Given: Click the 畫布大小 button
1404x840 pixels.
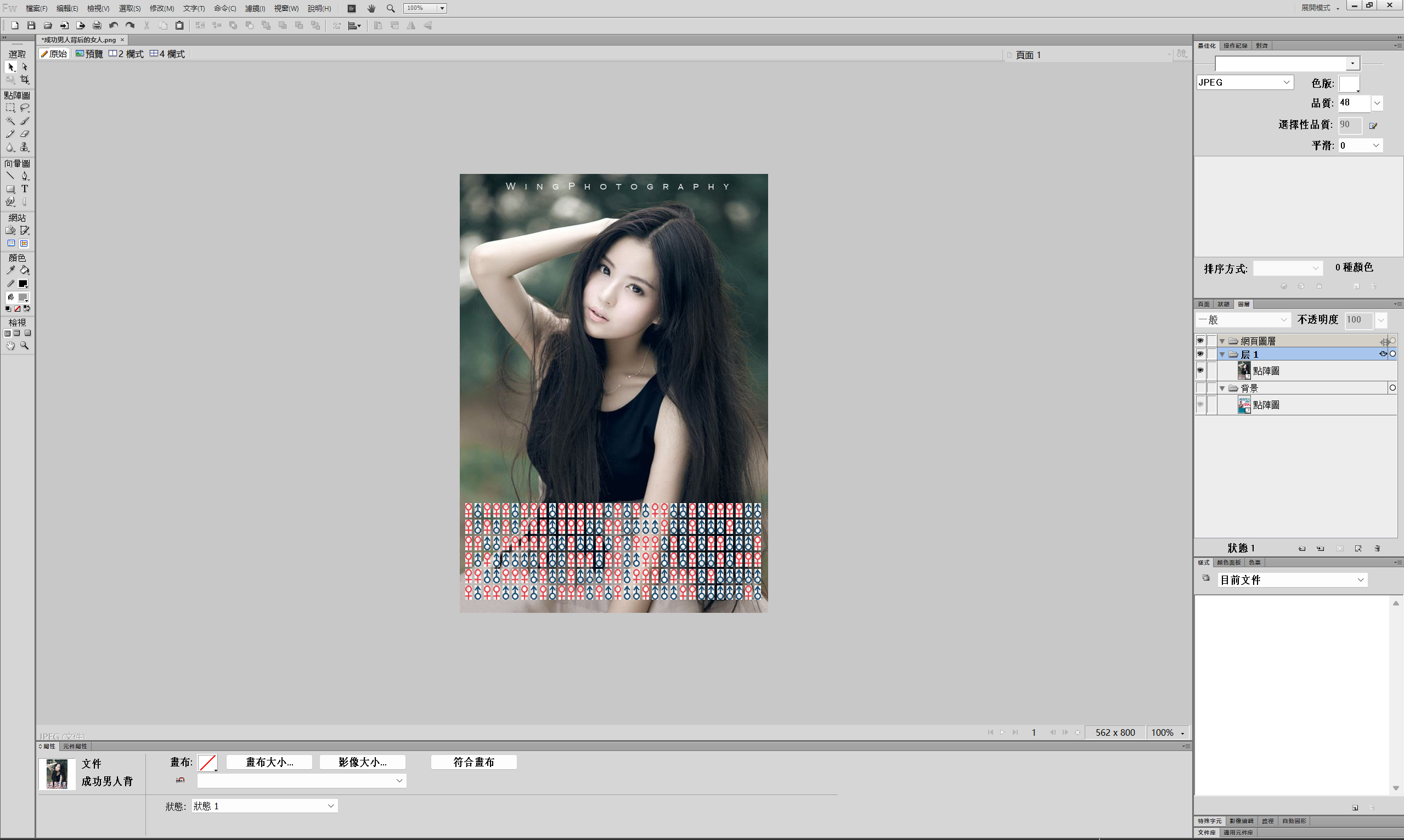Looking at the screenshot, I should point(269,762).
